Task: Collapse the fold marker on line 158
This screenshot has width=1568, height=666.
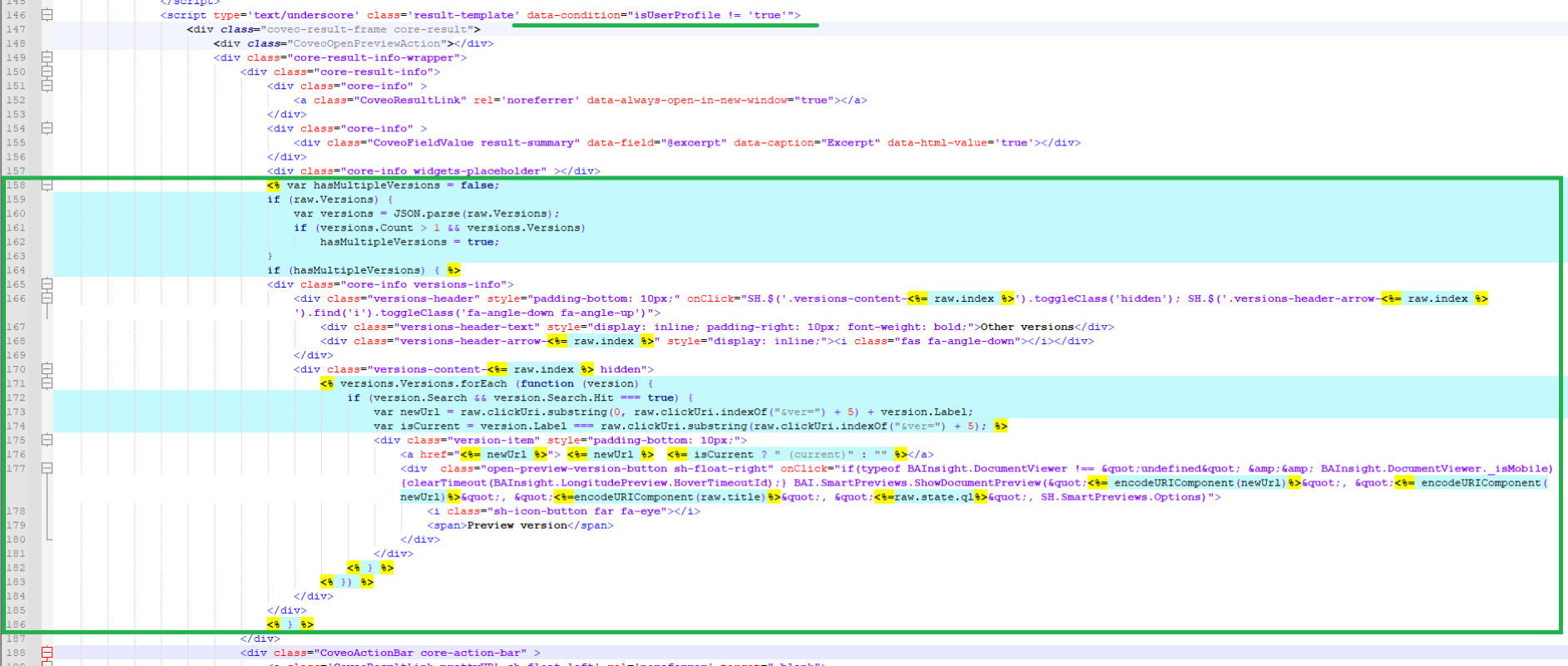Action: (47, 185)
